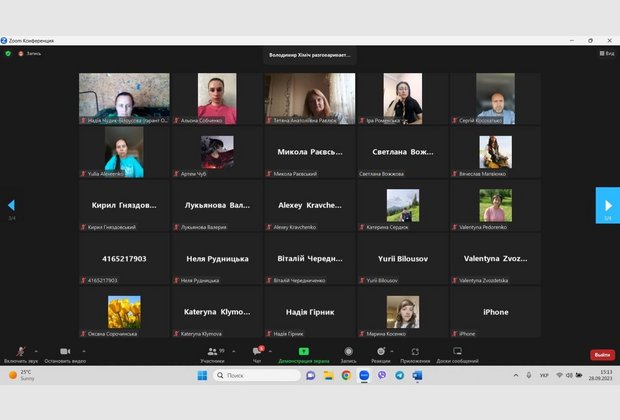Go to next page of participants

click(x=607, y=205)
